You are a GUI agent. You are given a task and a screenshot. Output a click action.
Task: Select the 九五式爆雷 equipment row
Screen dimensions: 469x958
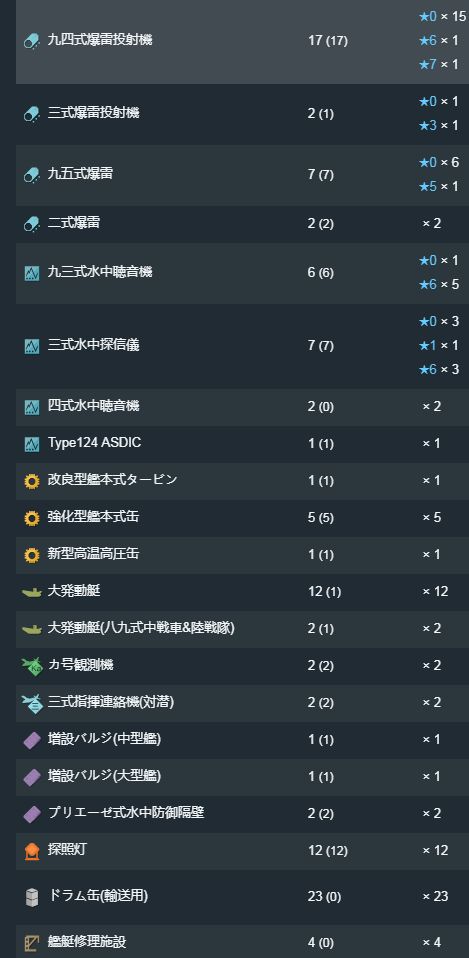(x=242, y=175)
